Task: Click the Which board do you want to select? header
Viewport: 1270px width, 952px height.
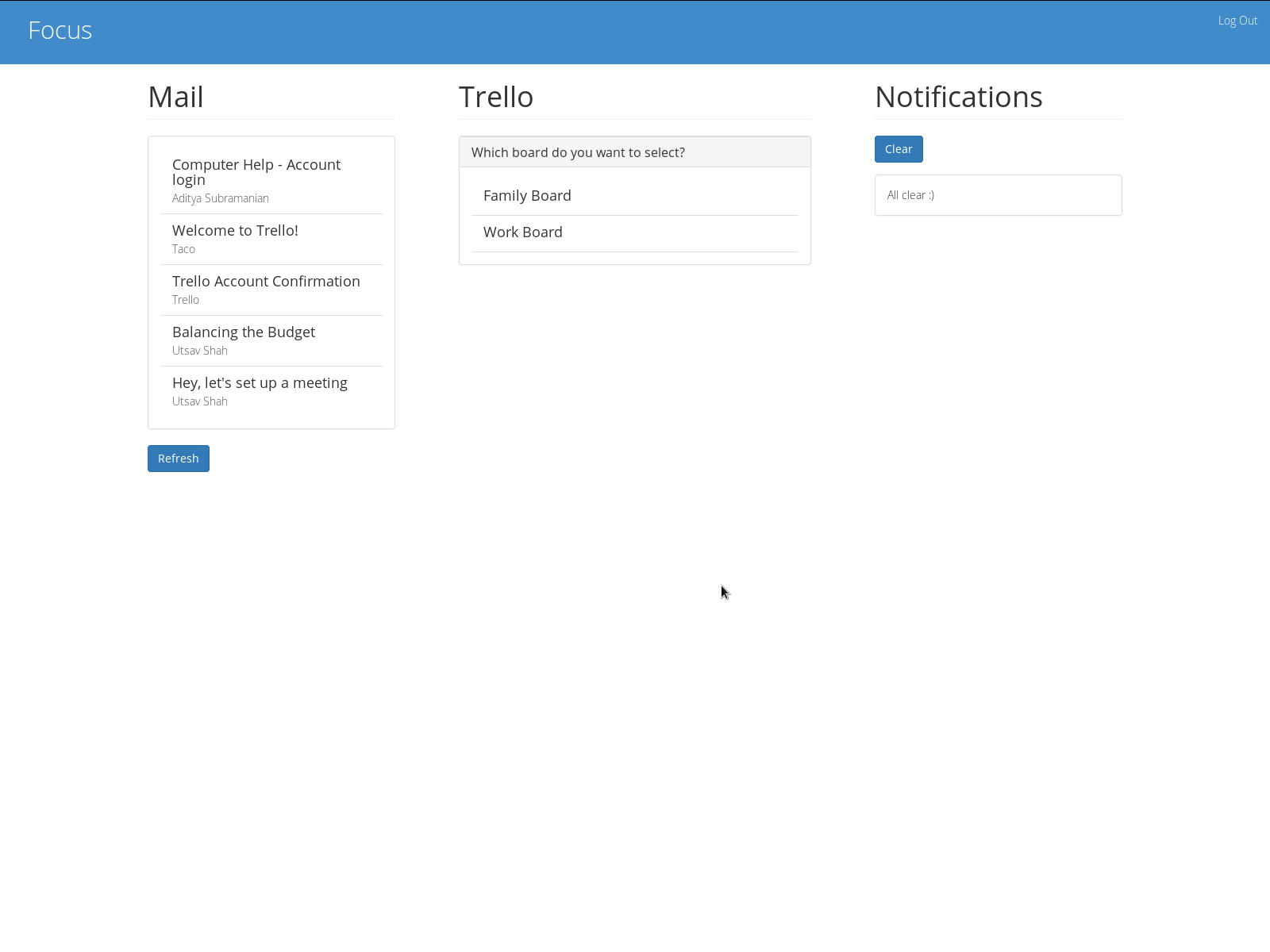Action: pos(635,152)
